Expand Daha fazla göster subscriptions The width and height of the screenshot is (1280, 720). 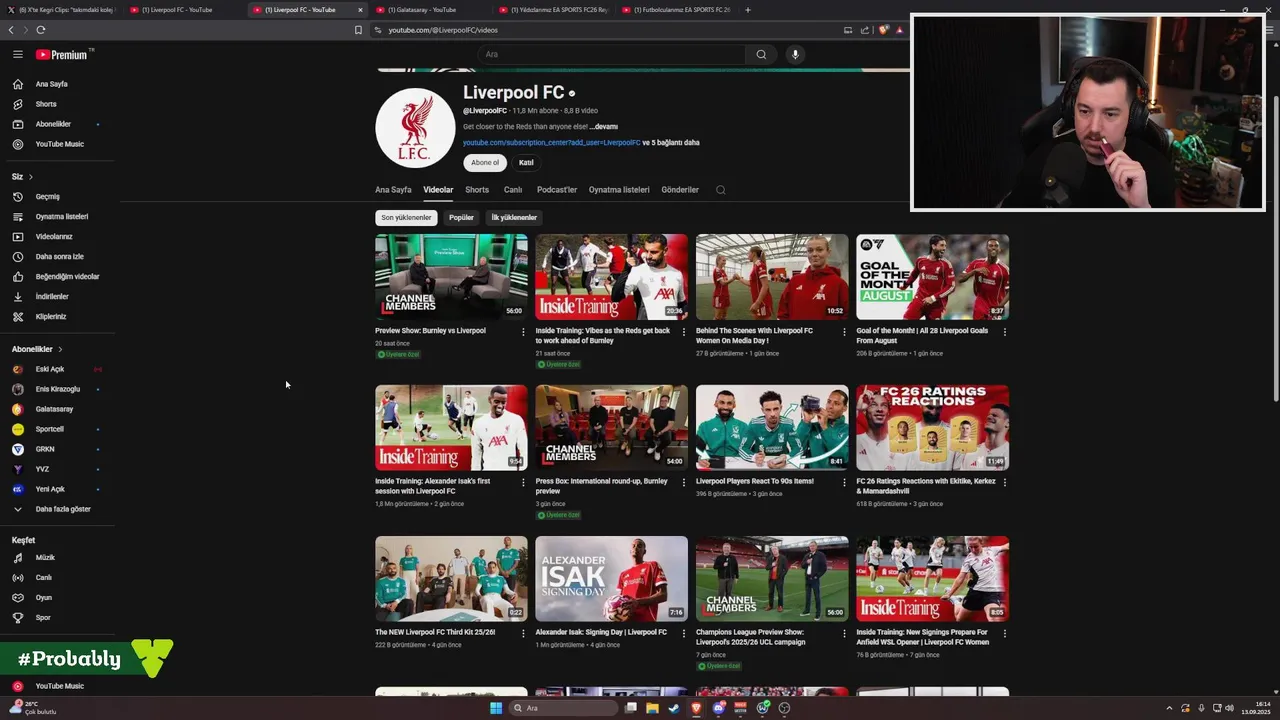pos(58,509)
